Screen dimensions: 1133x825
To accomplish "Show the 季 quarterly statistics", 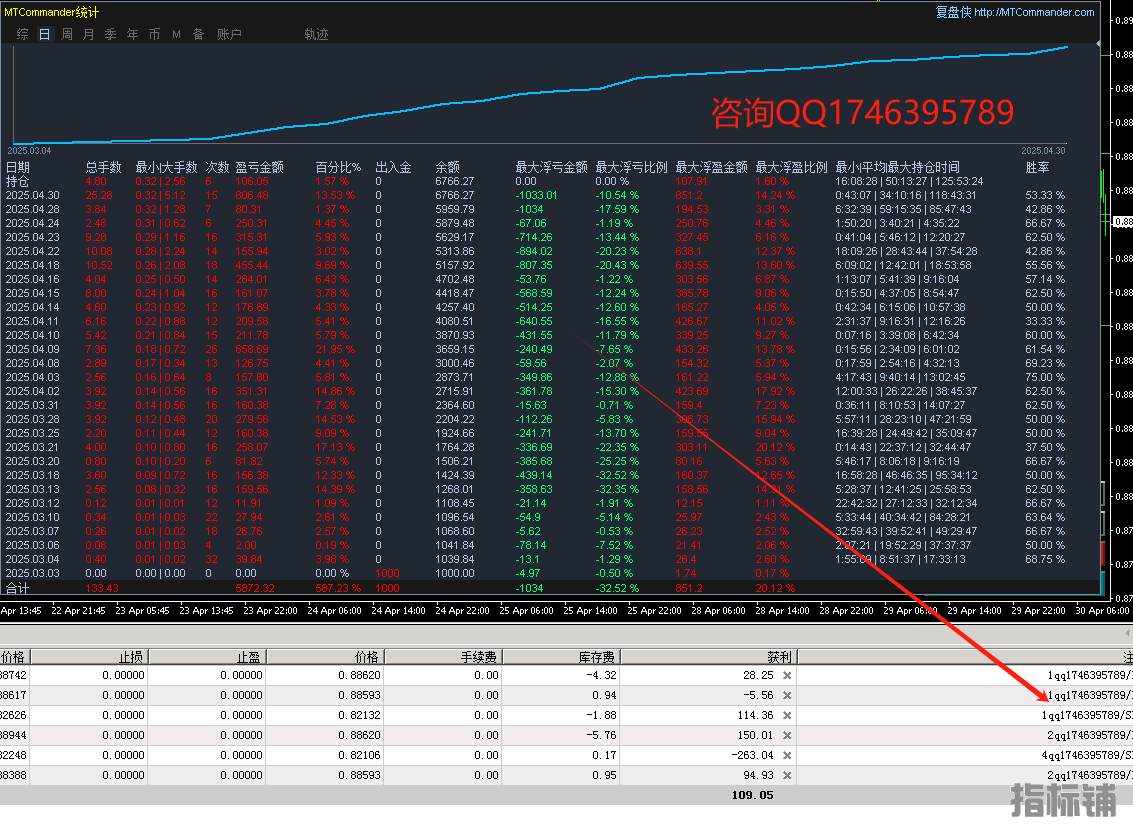I will [110, 34].
